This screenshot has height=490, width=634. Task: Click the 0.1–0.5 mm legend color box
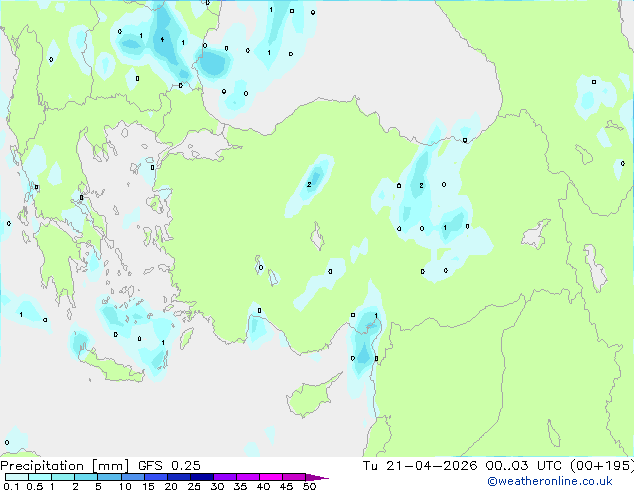click(x=17, y=477)
